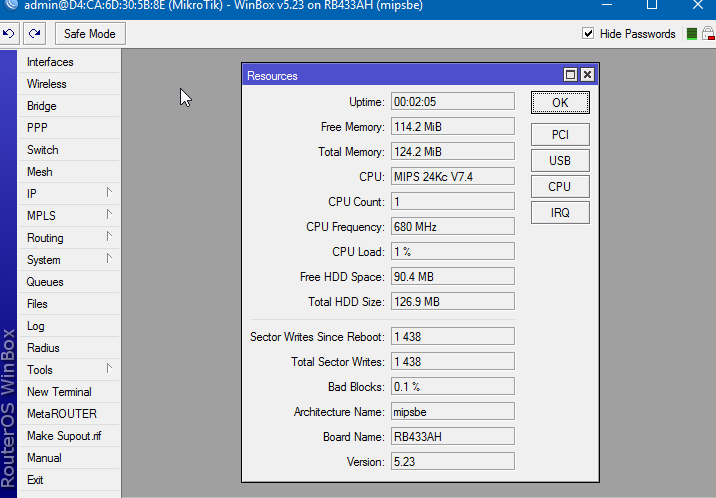Click the Total HDD Size field 126.9 MB
Image resolution: width=716 pixels, height=498 pixels.
[x=453, y=302]
